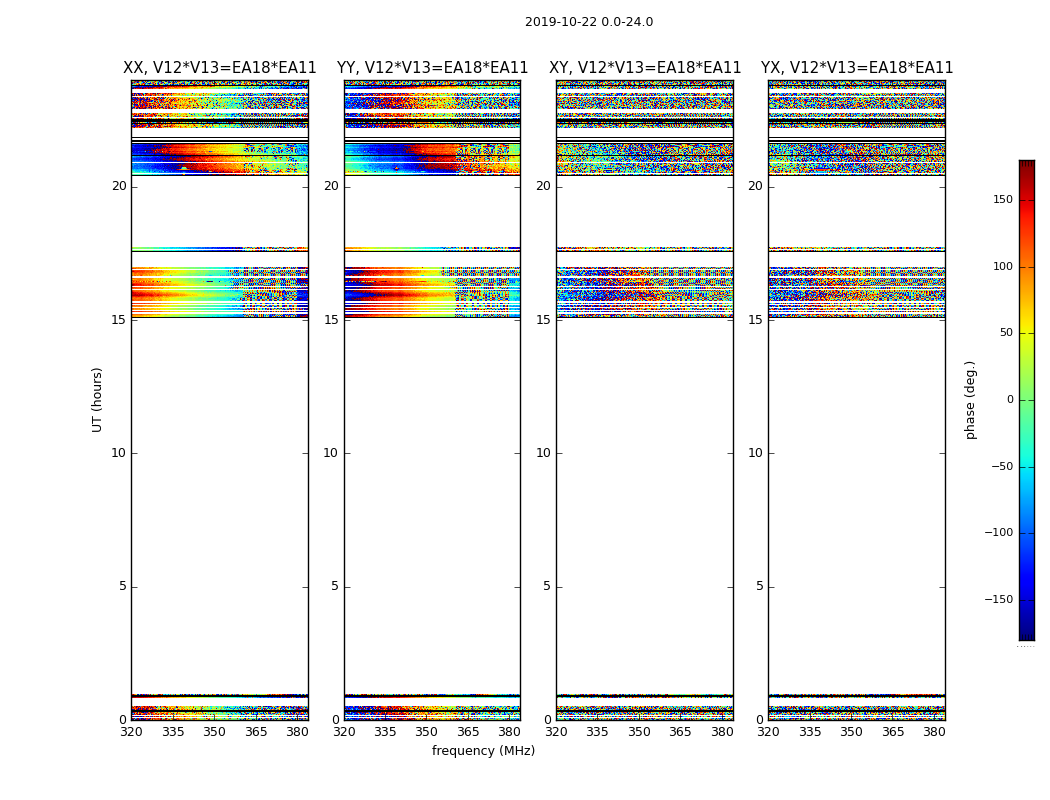
Task: Click the 15 tick label on XX panel y-axis
Action: click(x=119, y=320)
